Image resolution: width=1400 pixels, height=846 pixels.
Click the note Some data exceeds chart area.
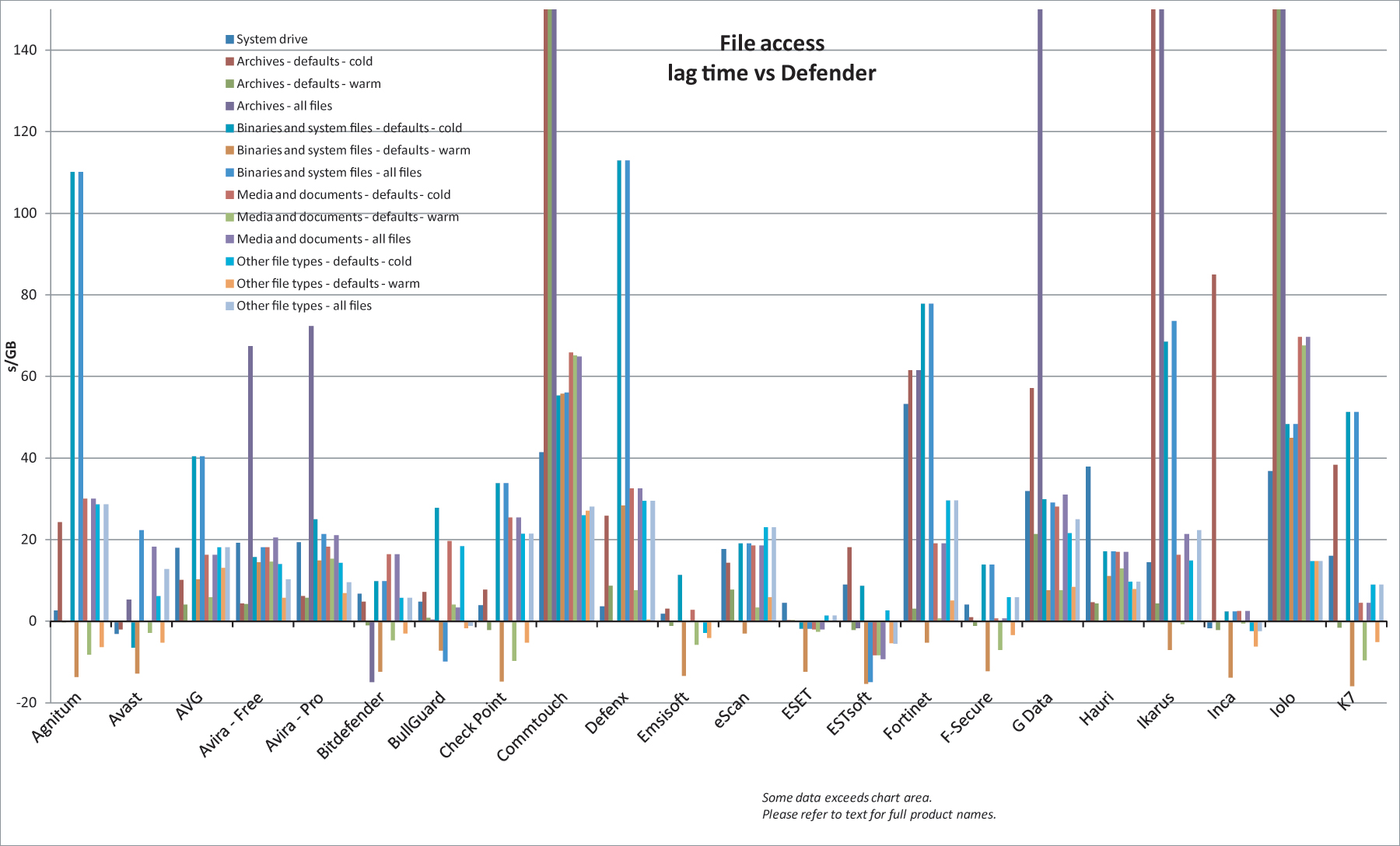point(847,798)
